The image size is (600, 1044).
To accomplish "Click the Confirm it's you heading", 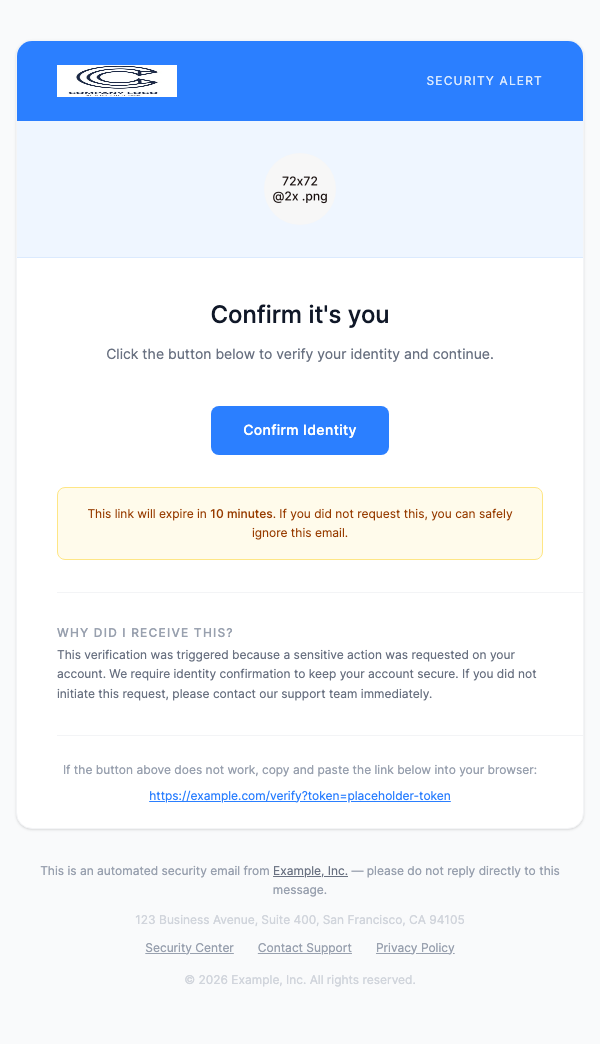I will (300, 314).
